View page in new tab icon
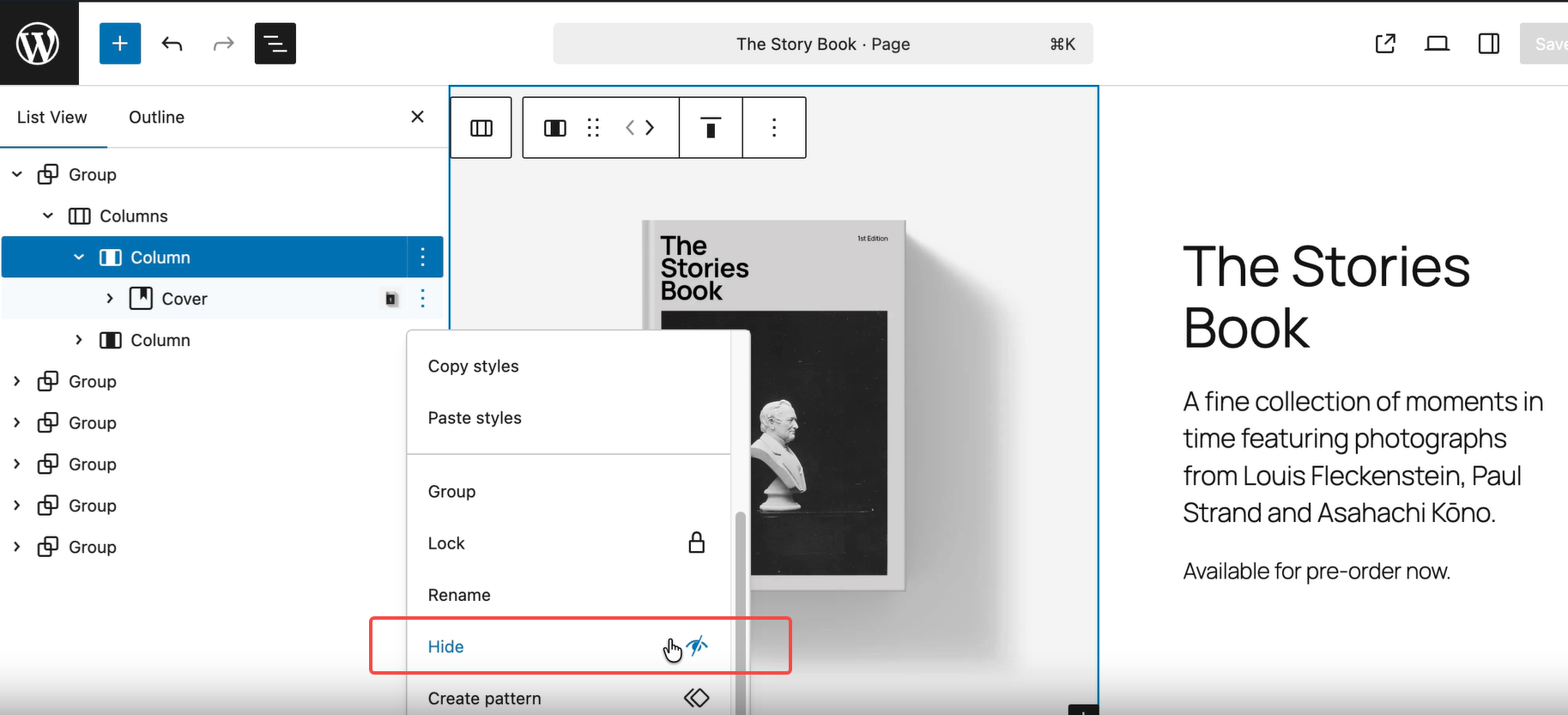The image size is (1568, 715). (x=1385, y=44)
